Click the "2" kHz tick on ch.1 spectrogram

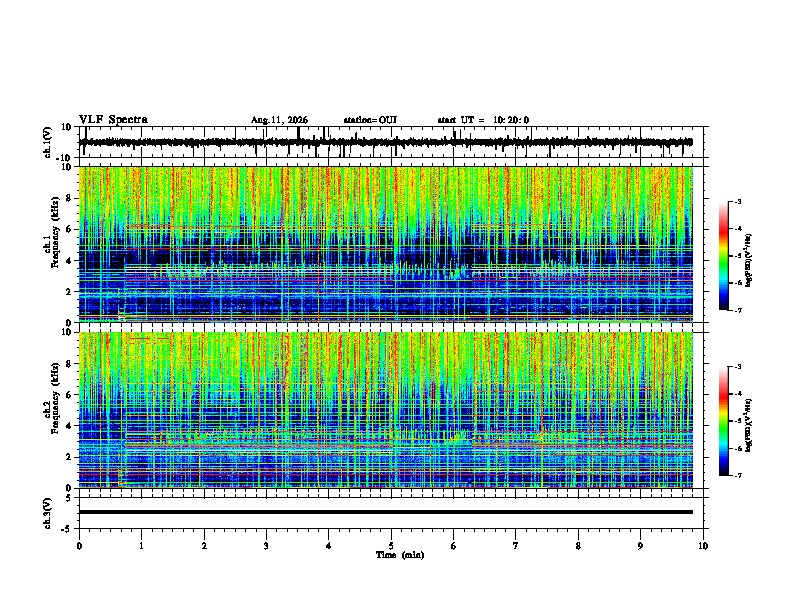(x=69, y=291)
